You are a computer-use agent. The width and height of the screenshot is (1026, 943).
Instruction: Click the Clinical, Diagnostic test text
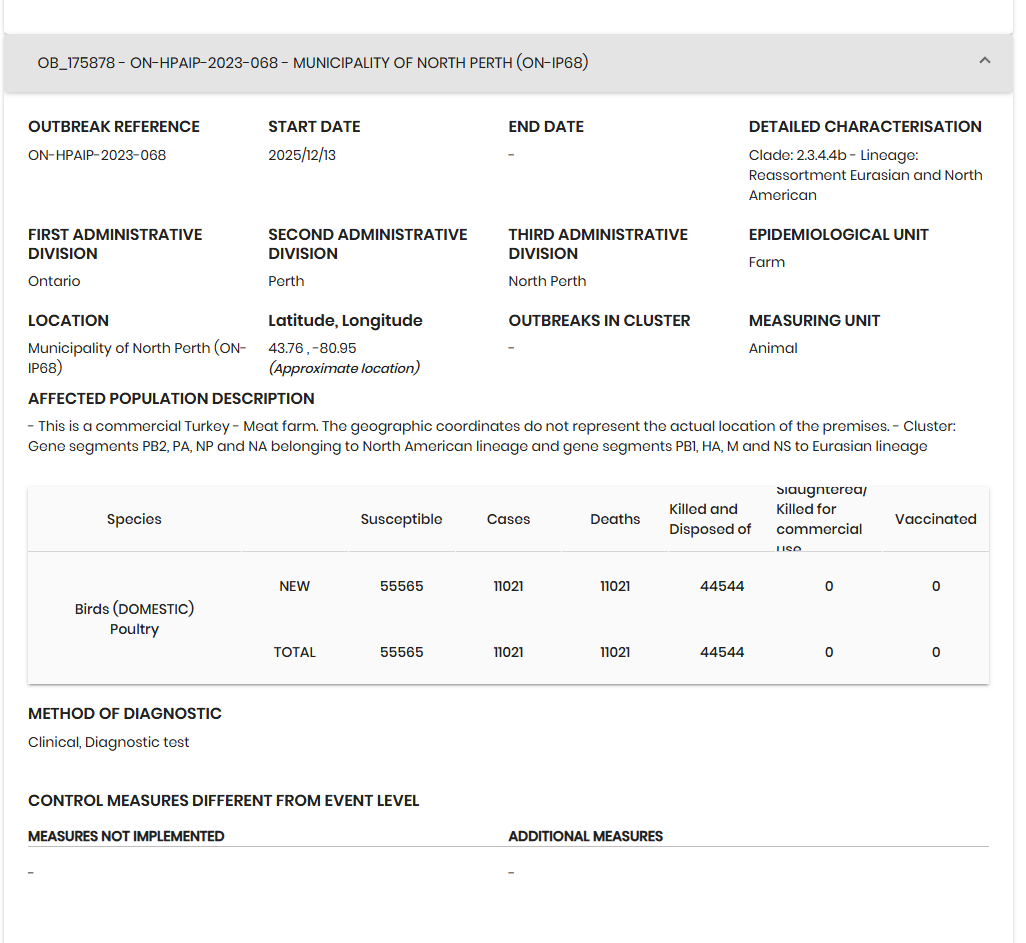[x=108, y=742]
